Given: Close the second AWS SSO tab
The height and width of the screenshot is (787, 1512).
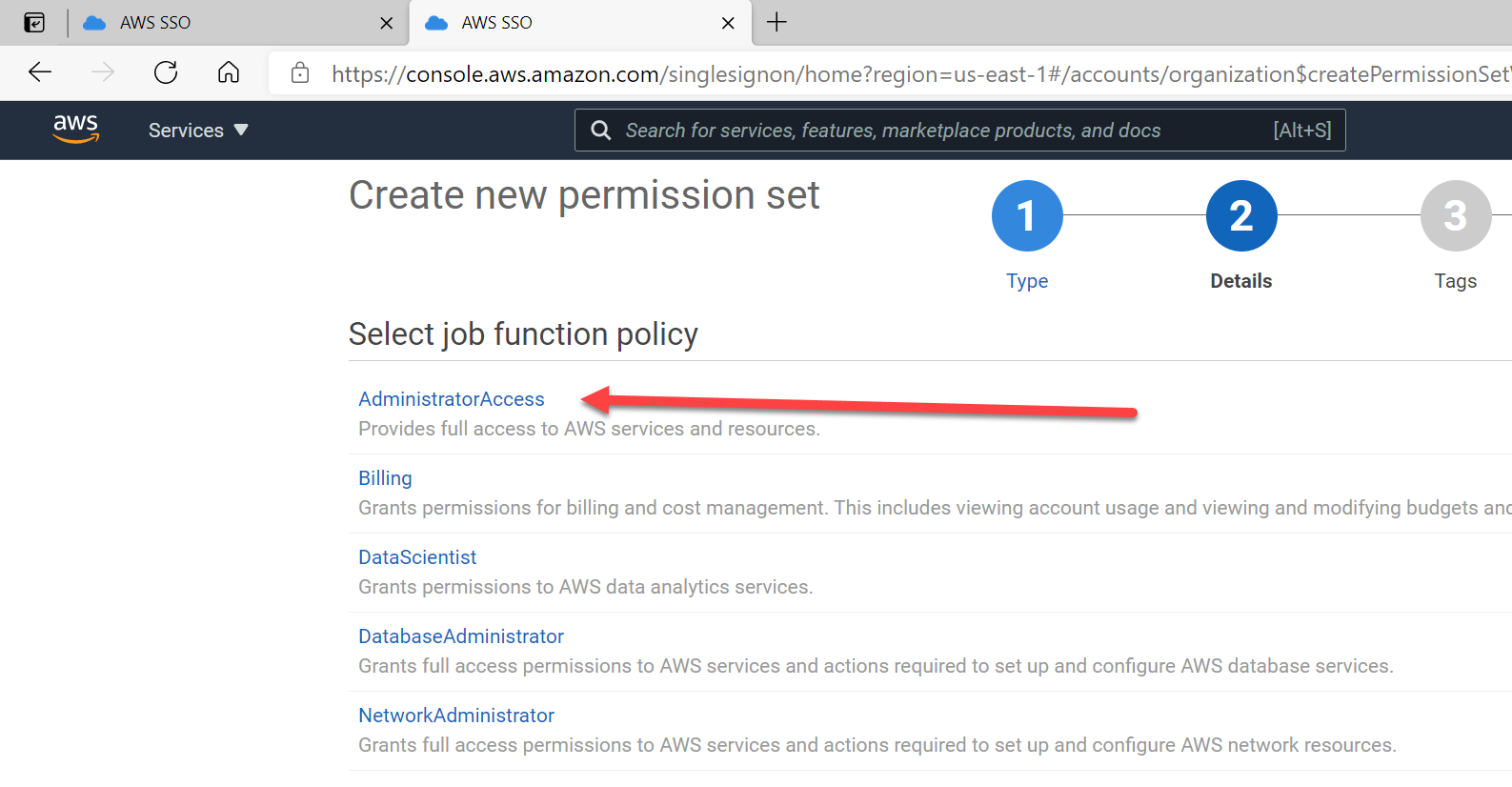Looking at the screenshot, I should (728, 23).
